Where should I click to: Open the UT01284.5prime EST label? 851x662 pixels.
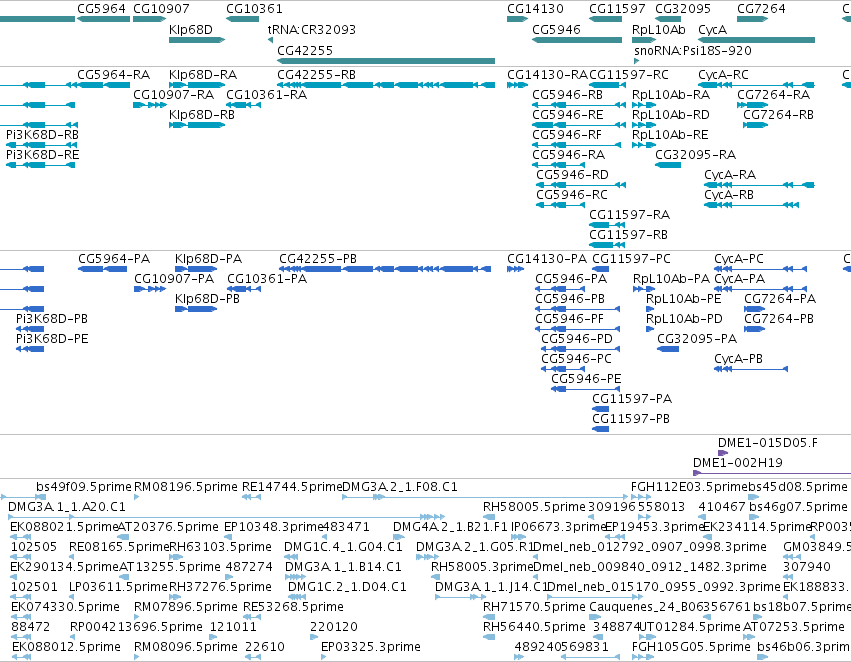(690, 627)
